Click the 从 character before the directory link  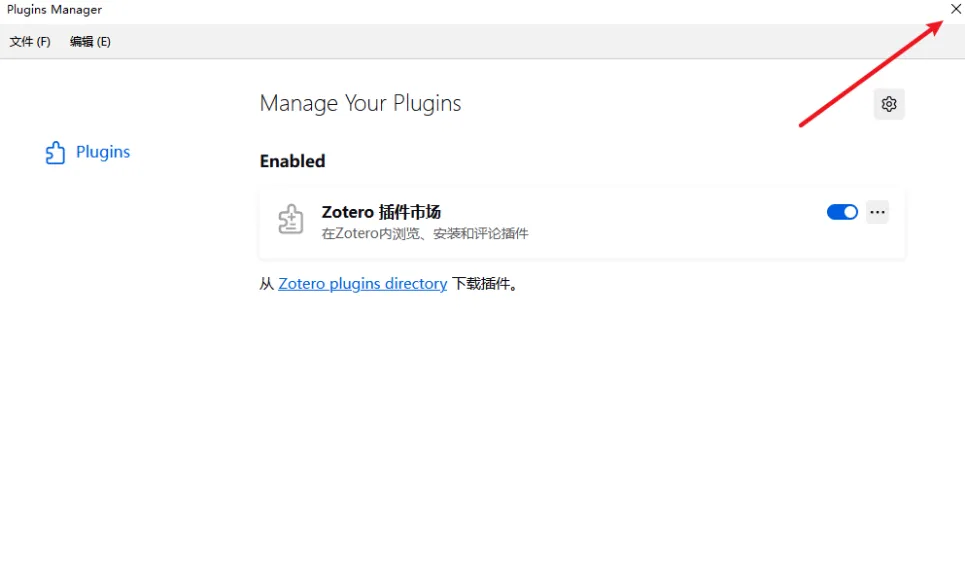(267, 284)
